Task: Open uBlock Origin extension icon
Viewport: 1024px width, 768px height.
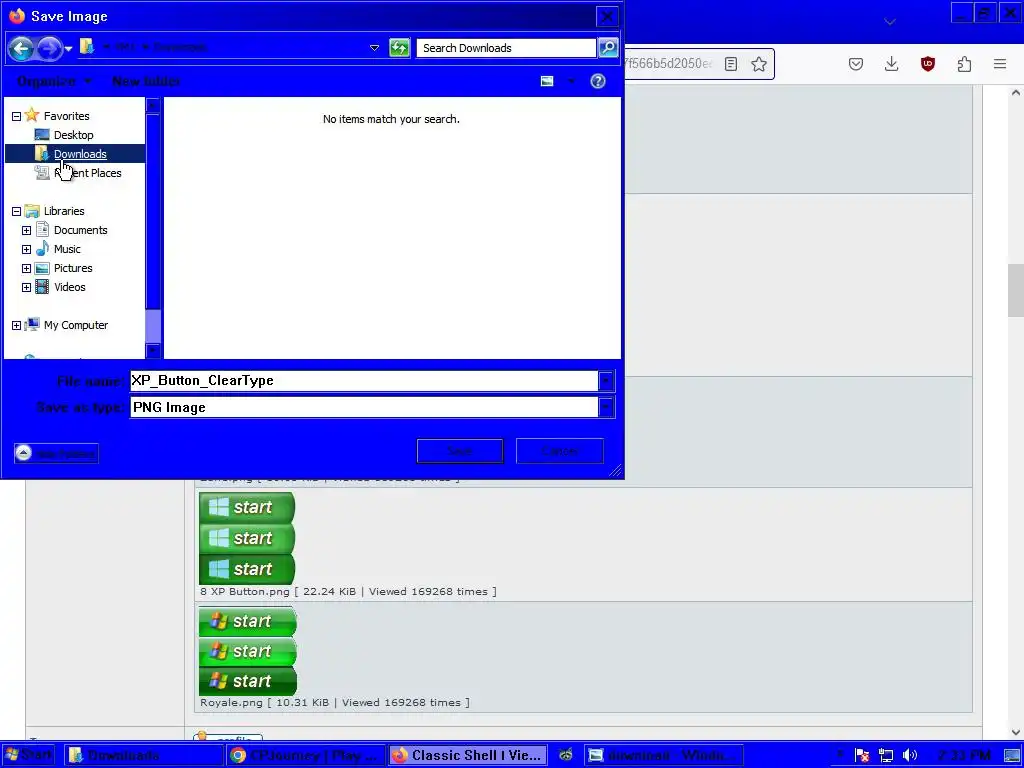Action: pos(927,64)
